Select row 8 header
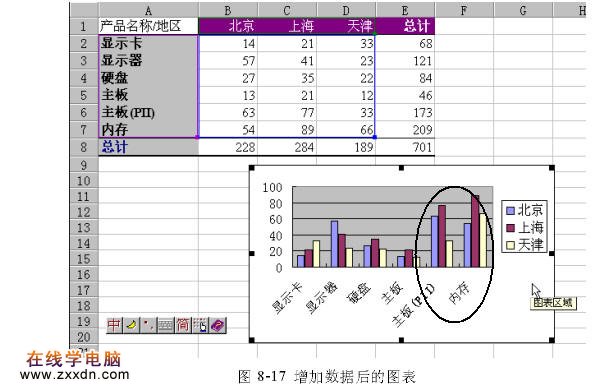Screen dimensions: 593x387 tap(84, 147)
